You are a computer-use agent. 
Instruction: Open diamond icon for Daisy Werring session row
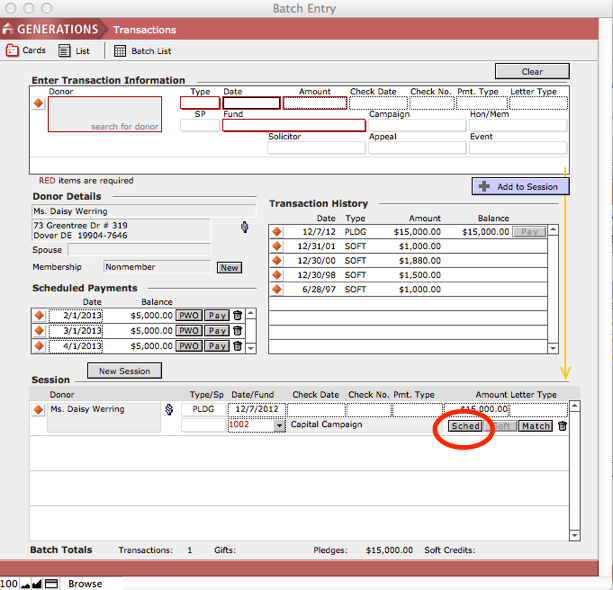click(x=39, y=409)
